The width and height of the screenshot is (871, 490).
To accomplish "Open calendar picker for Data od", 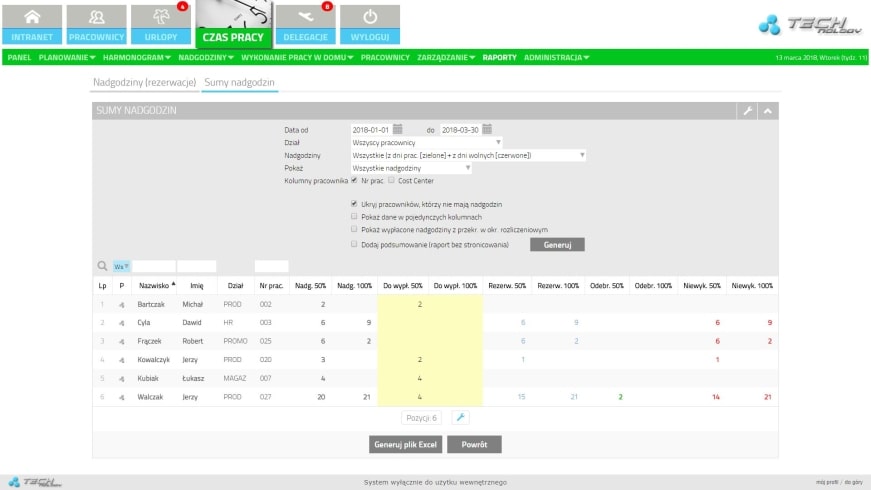I will pyautogui.click(x=397, y=129).
